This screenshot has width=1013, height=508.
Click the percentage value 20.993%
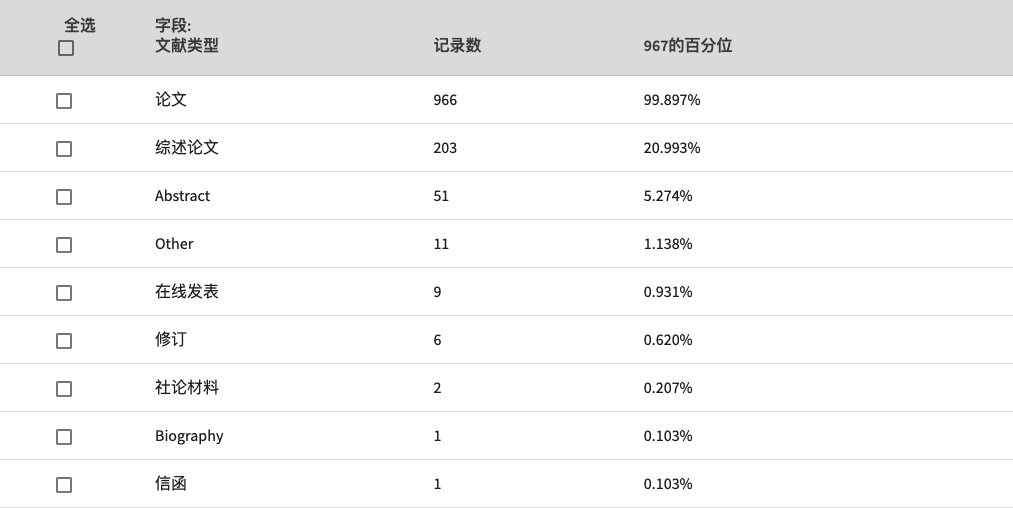click(672, 148)
